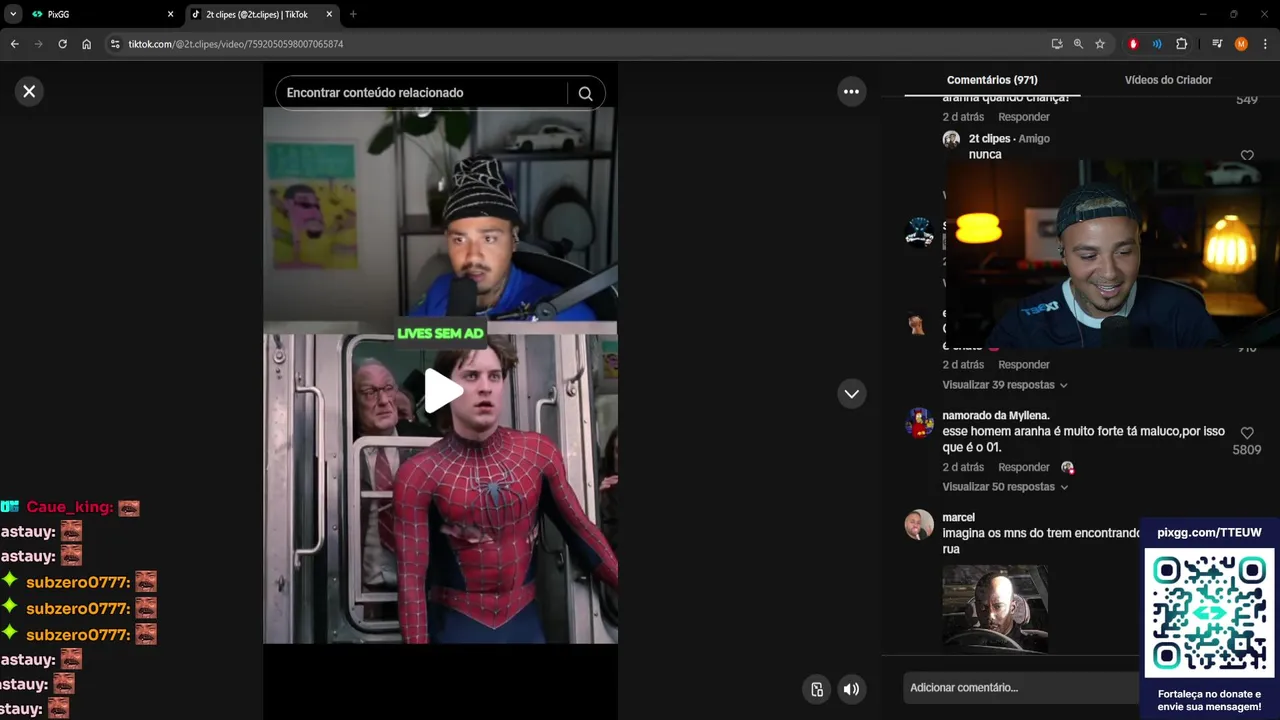Click the small avatar beside Responder
The image size is (1280, 720).
(x=1067, y=467)
